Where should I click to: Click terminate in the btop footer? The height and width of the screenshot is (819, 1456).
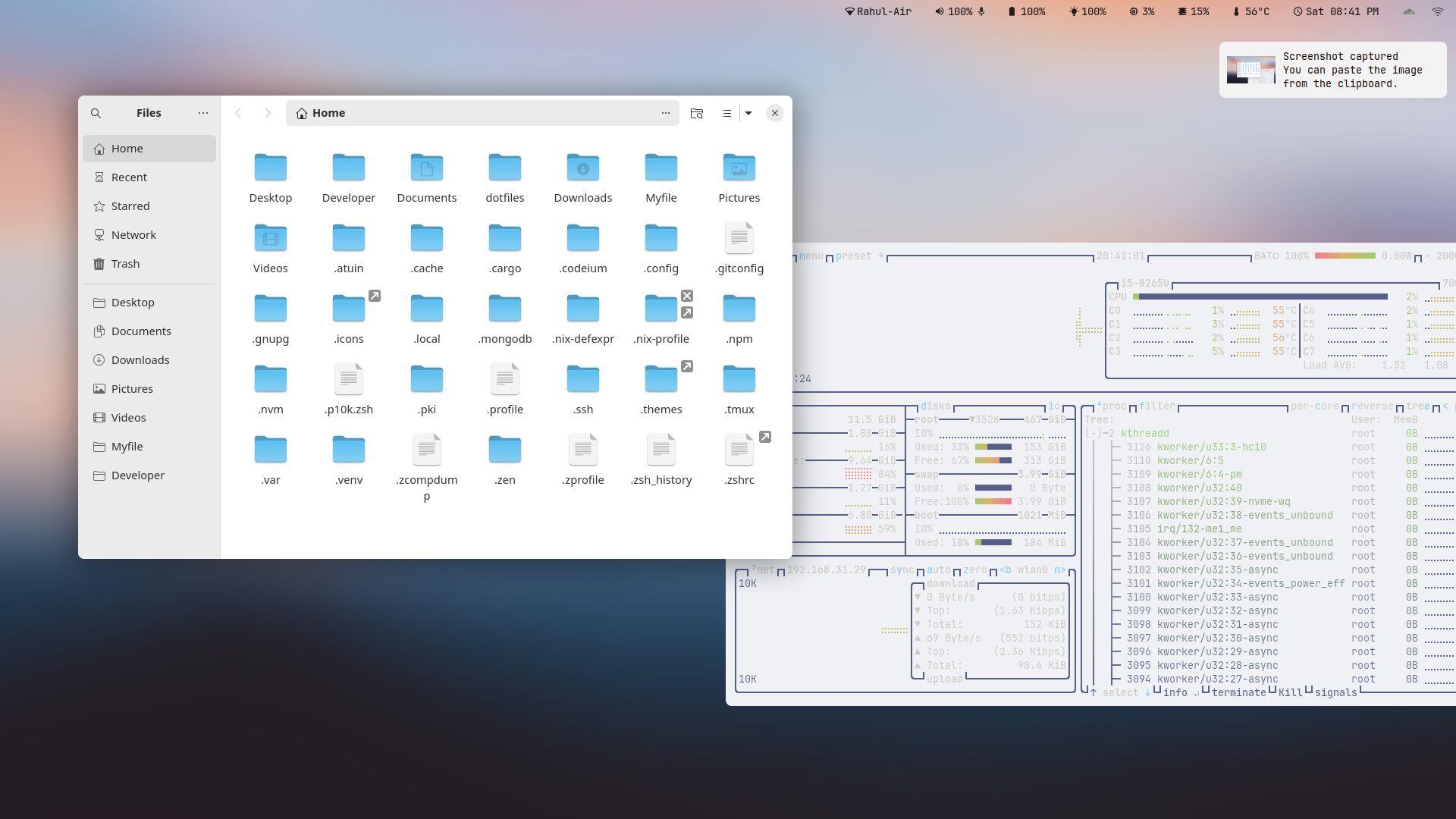pos(1238,692)
